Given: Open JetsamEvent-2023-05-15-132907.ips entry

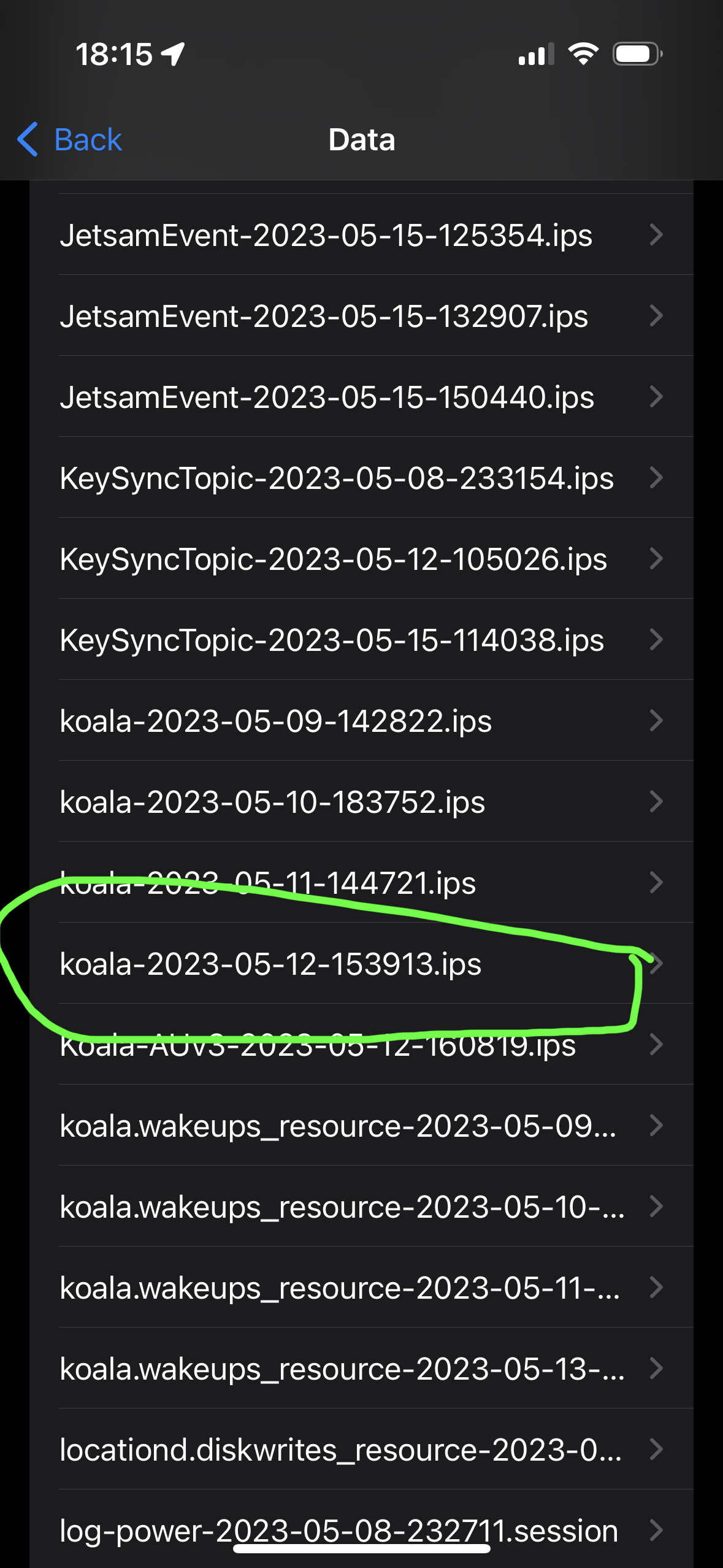Looking at the screenshot, I should coord(324,317).
